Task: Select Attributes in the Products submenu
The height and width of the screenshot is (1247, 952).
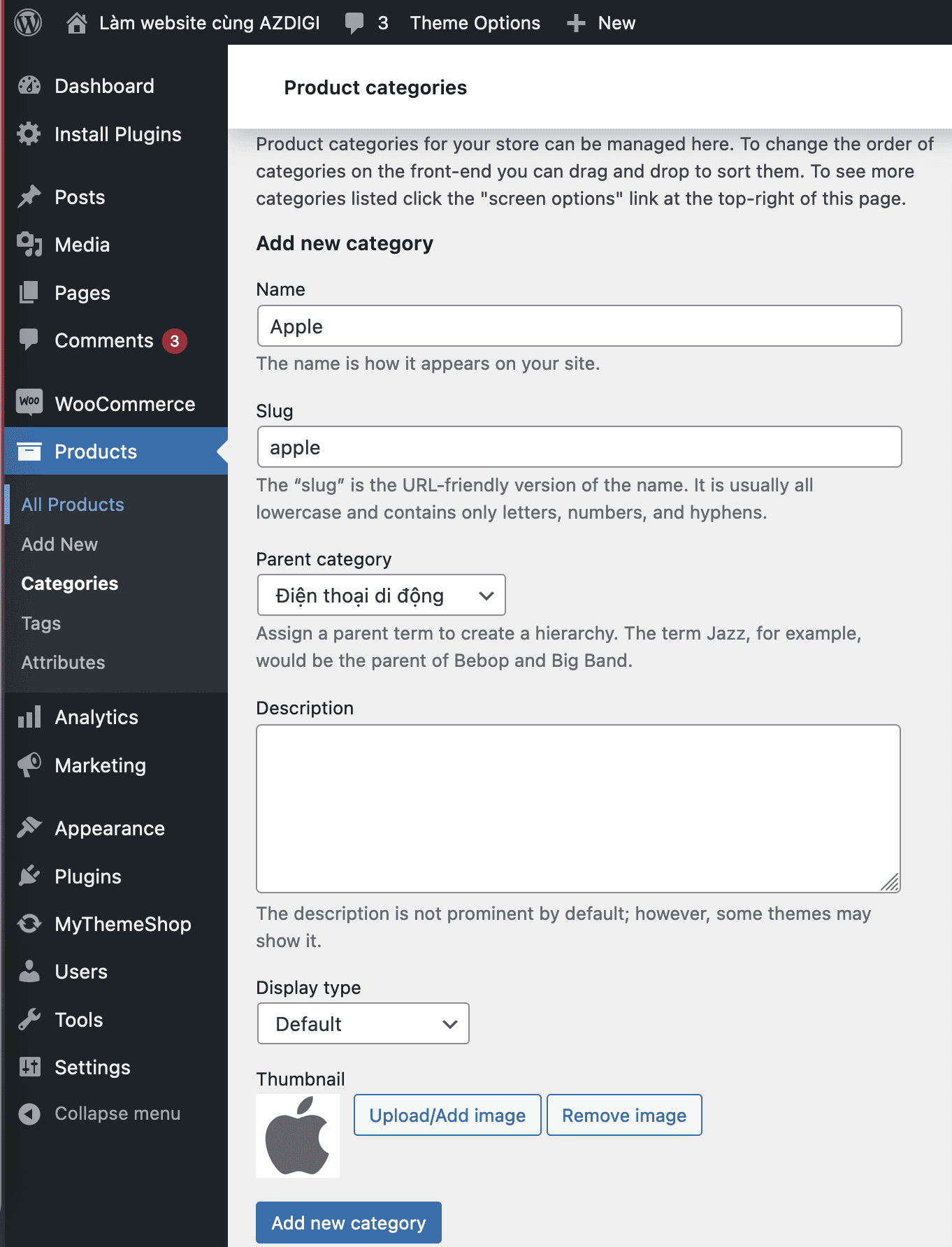Action: pyautogui.click(x=63, y=663)
